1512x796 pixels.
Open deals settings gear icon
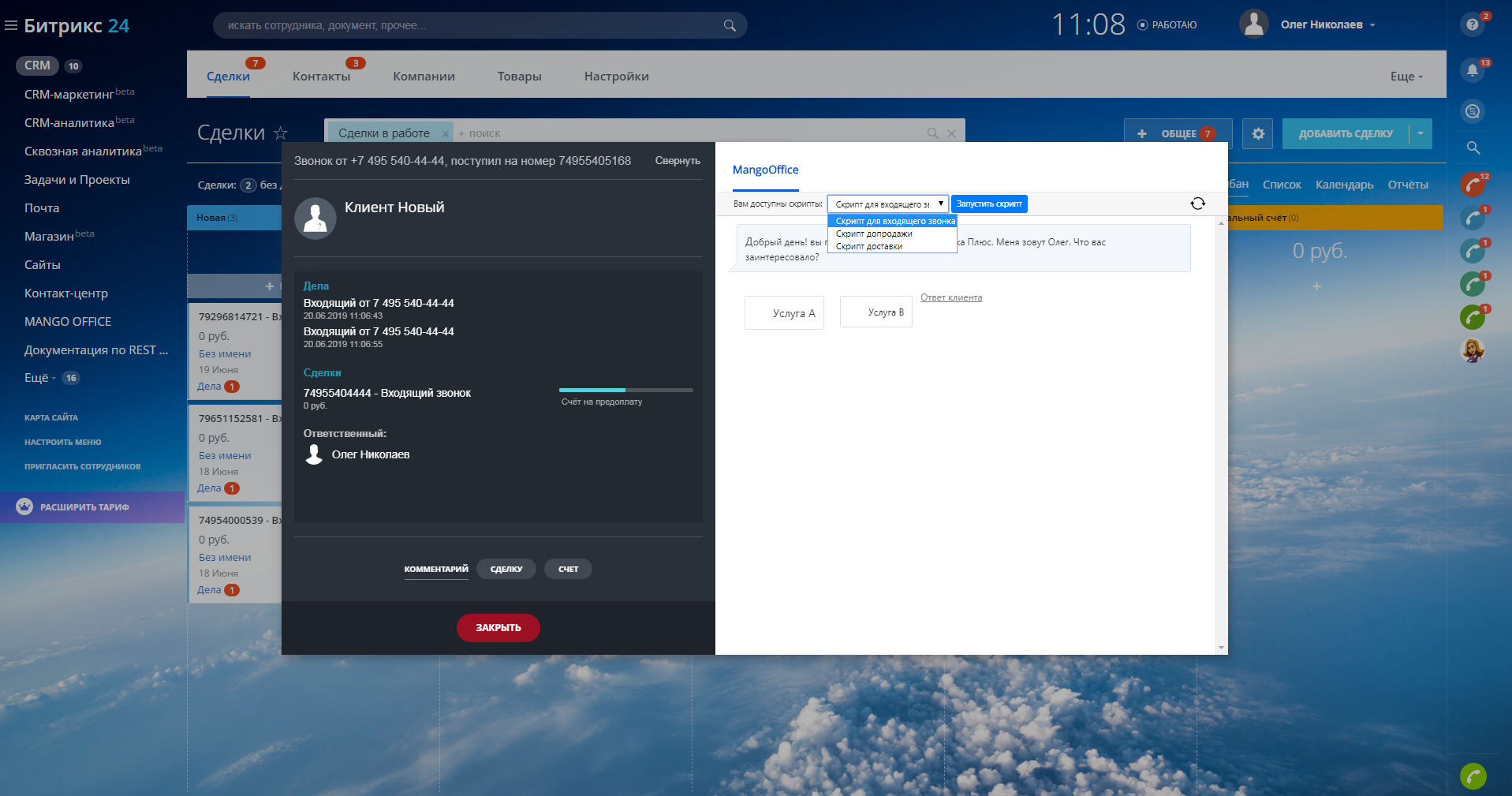click(x=1257, y=133)
